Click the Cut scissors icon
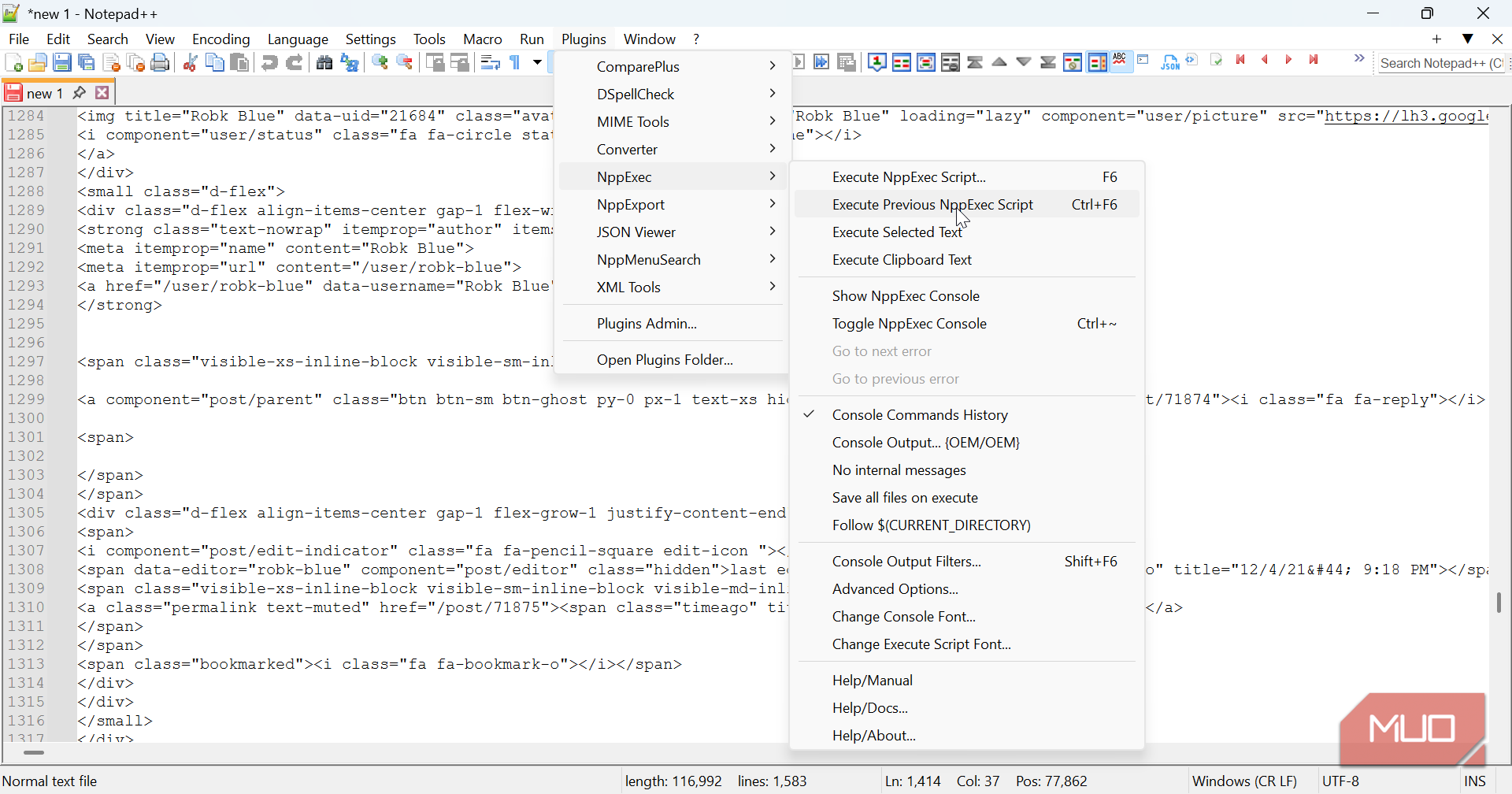1512x794 pixels. (190, 63)
